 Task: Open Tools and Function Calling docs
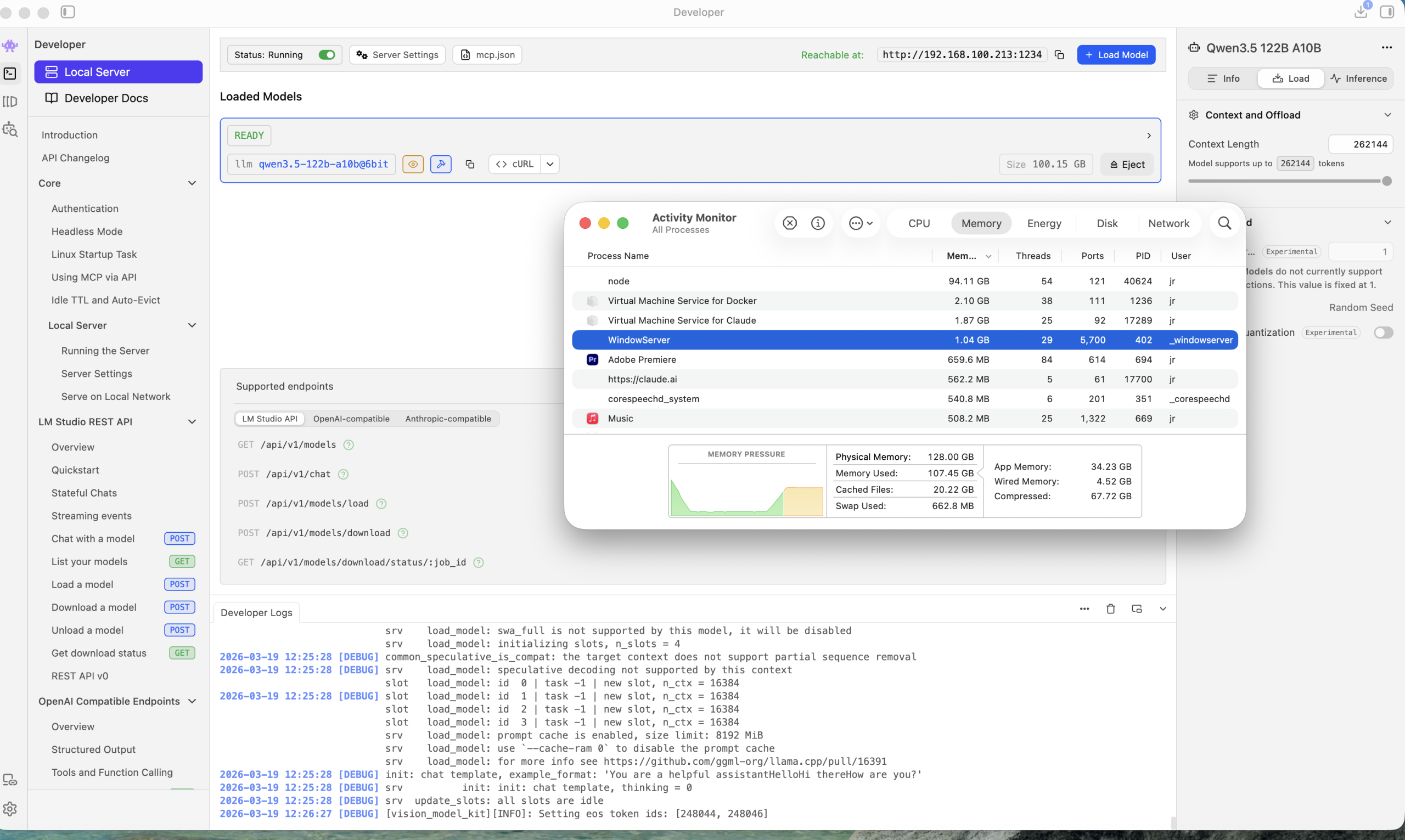coord(112,772)
